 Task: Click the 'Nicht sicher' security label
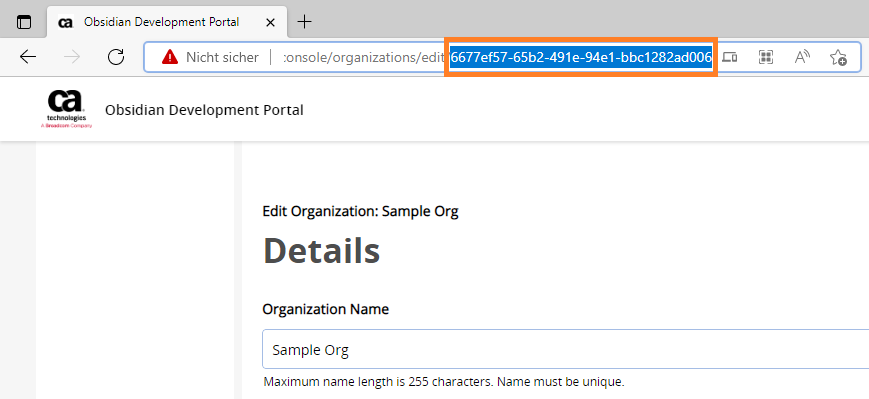pyautogui.click(x=222, y=57)
